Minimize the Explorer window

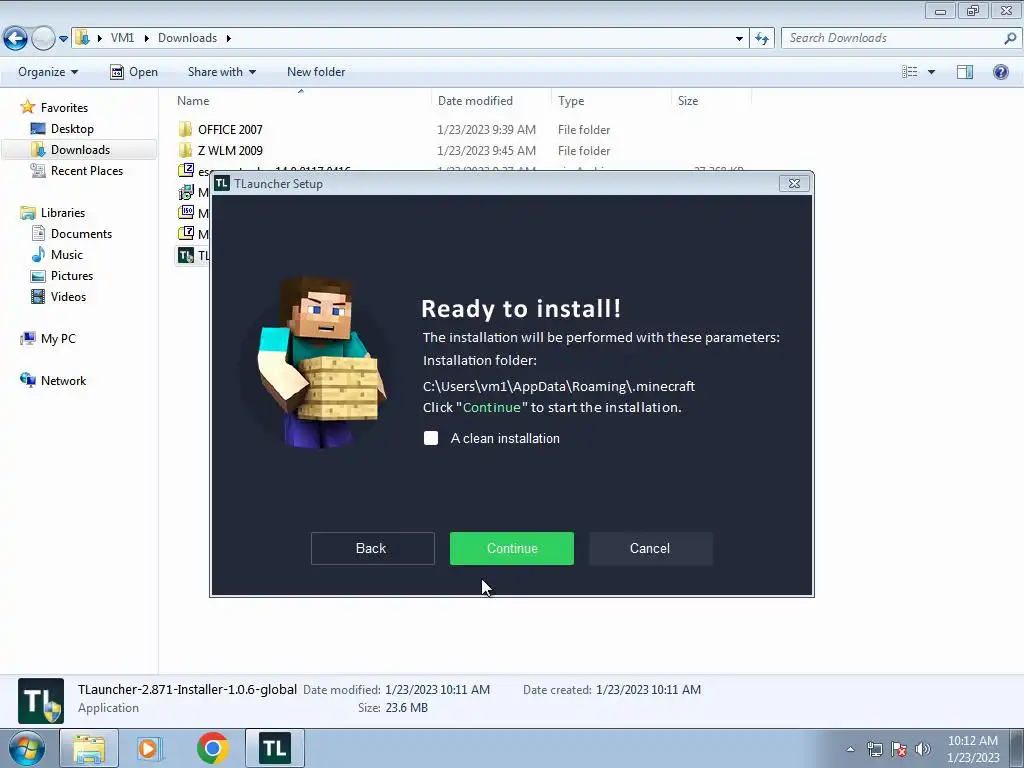940,10
